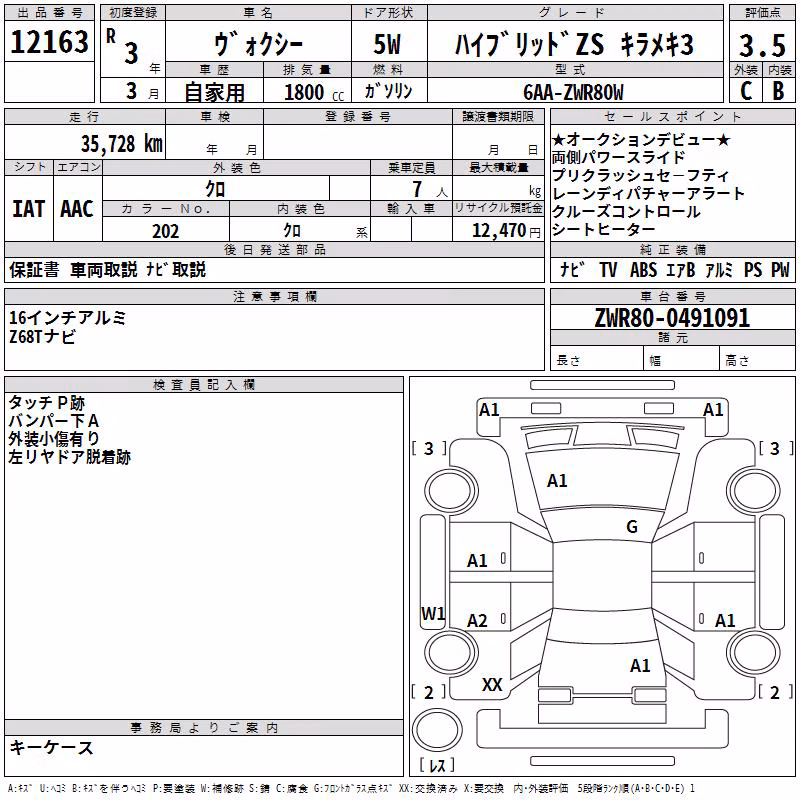Click mileage 35,728 km
Screen dimensions: 800x800
[121, 144]
